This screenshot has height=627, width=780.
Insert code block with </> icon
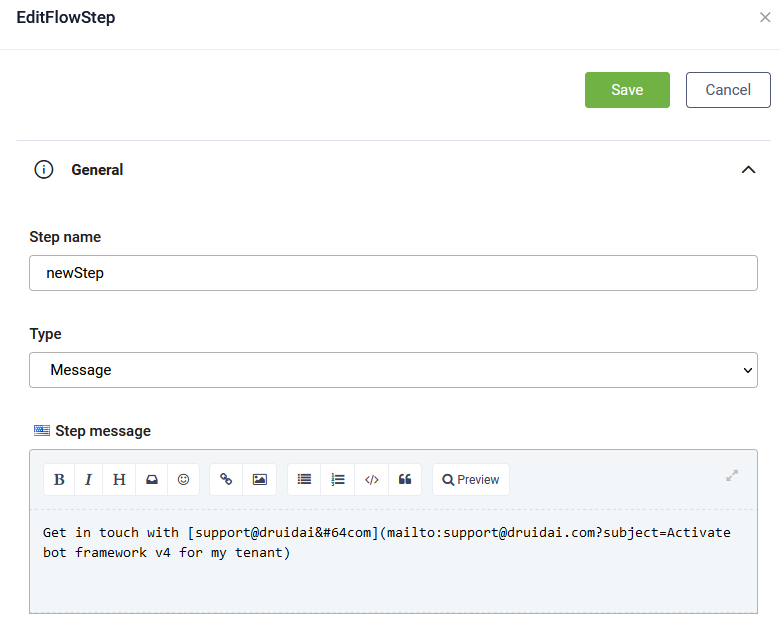pos(372,479)
